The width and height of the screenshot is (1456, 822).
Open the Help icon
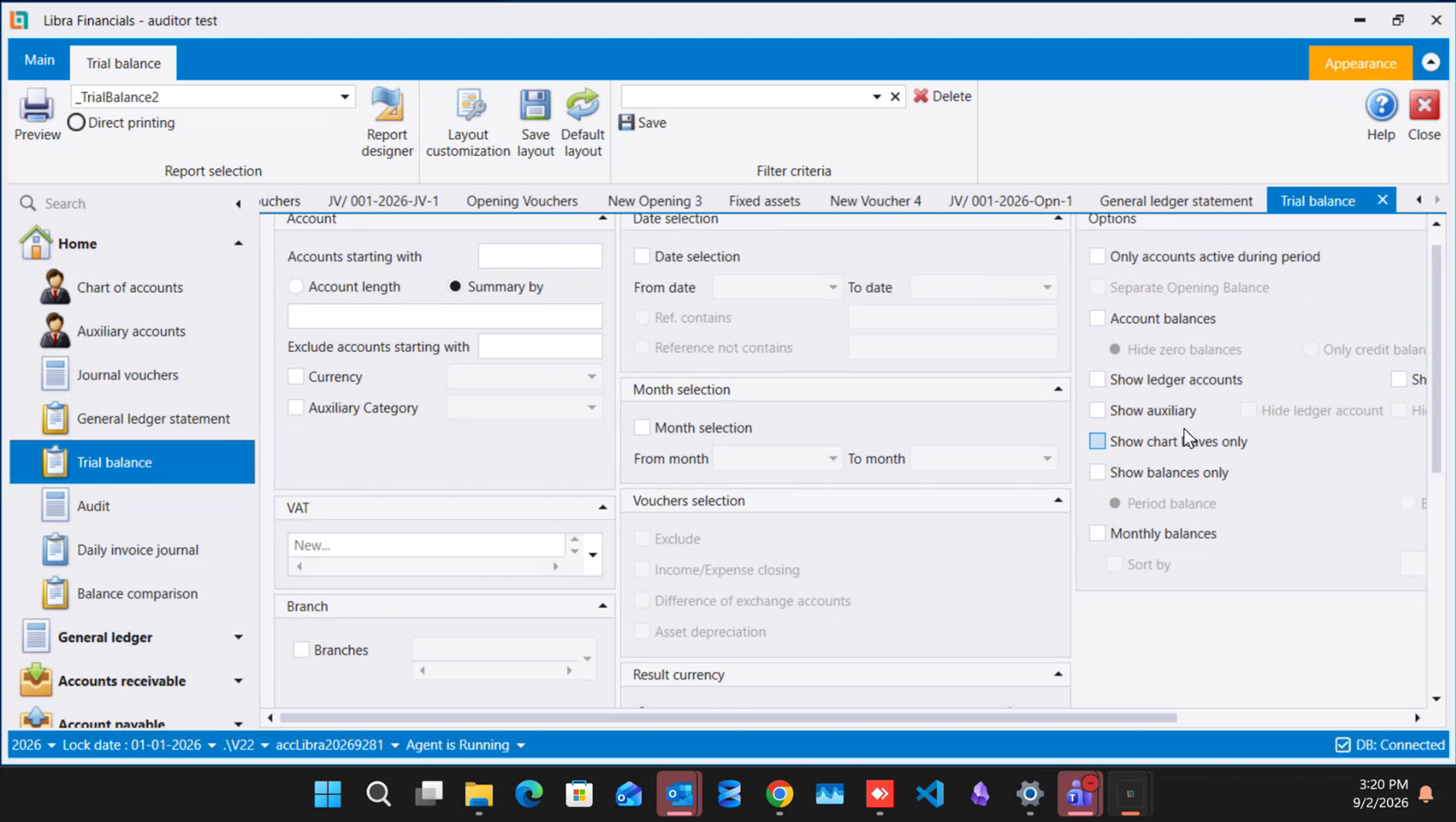click(1381, 115)
